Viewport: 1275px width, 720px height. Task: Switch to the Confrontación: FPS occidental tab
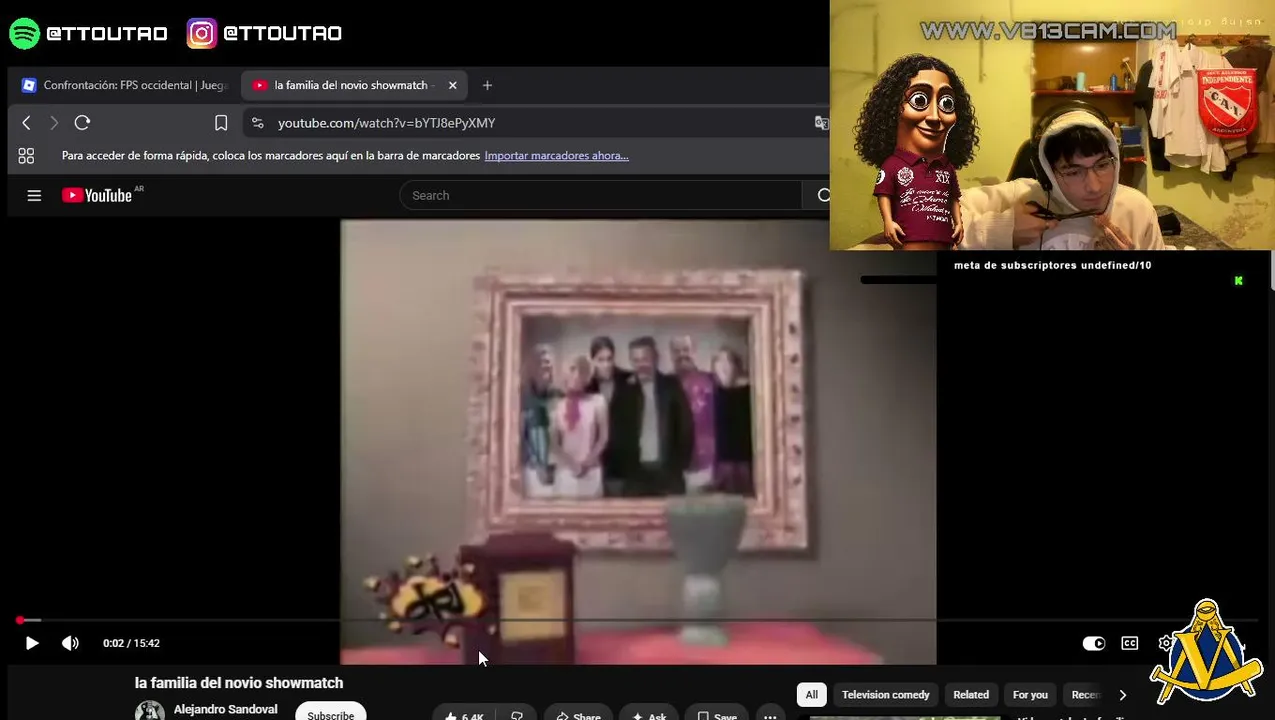click(125, 85)
